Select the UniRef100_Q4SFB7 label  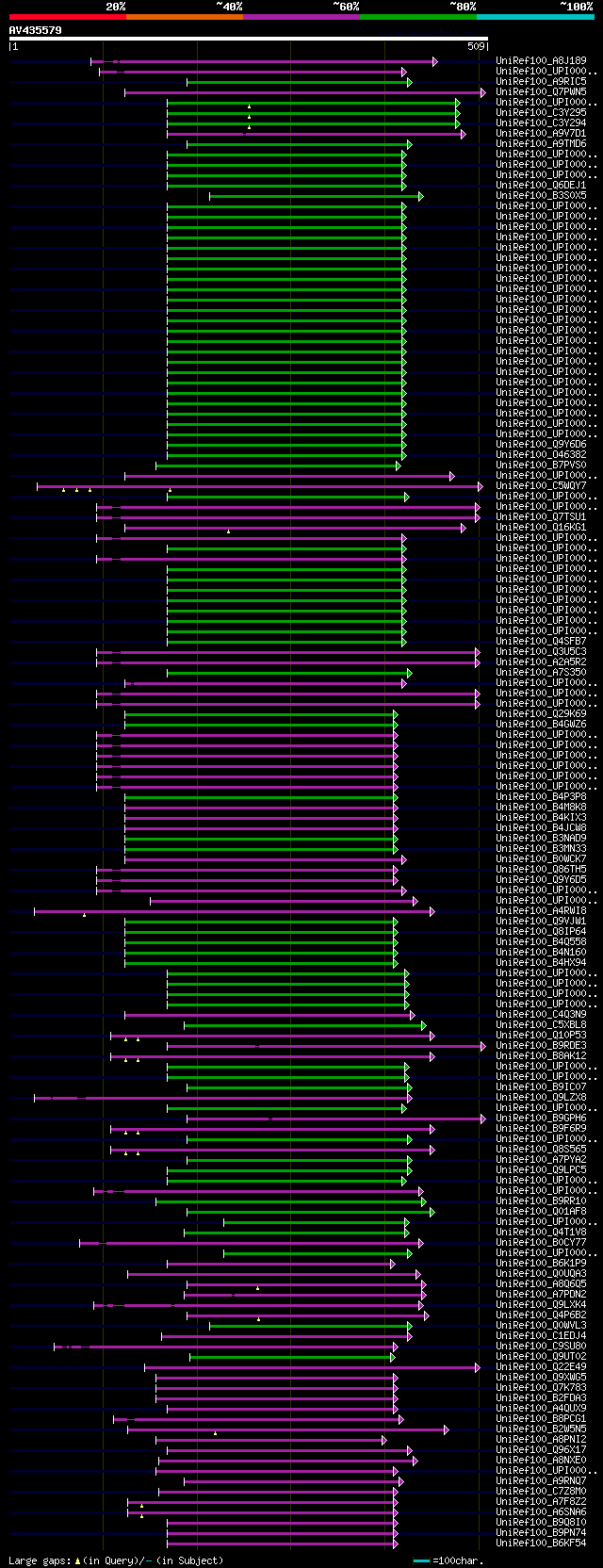tap(541, 642)
